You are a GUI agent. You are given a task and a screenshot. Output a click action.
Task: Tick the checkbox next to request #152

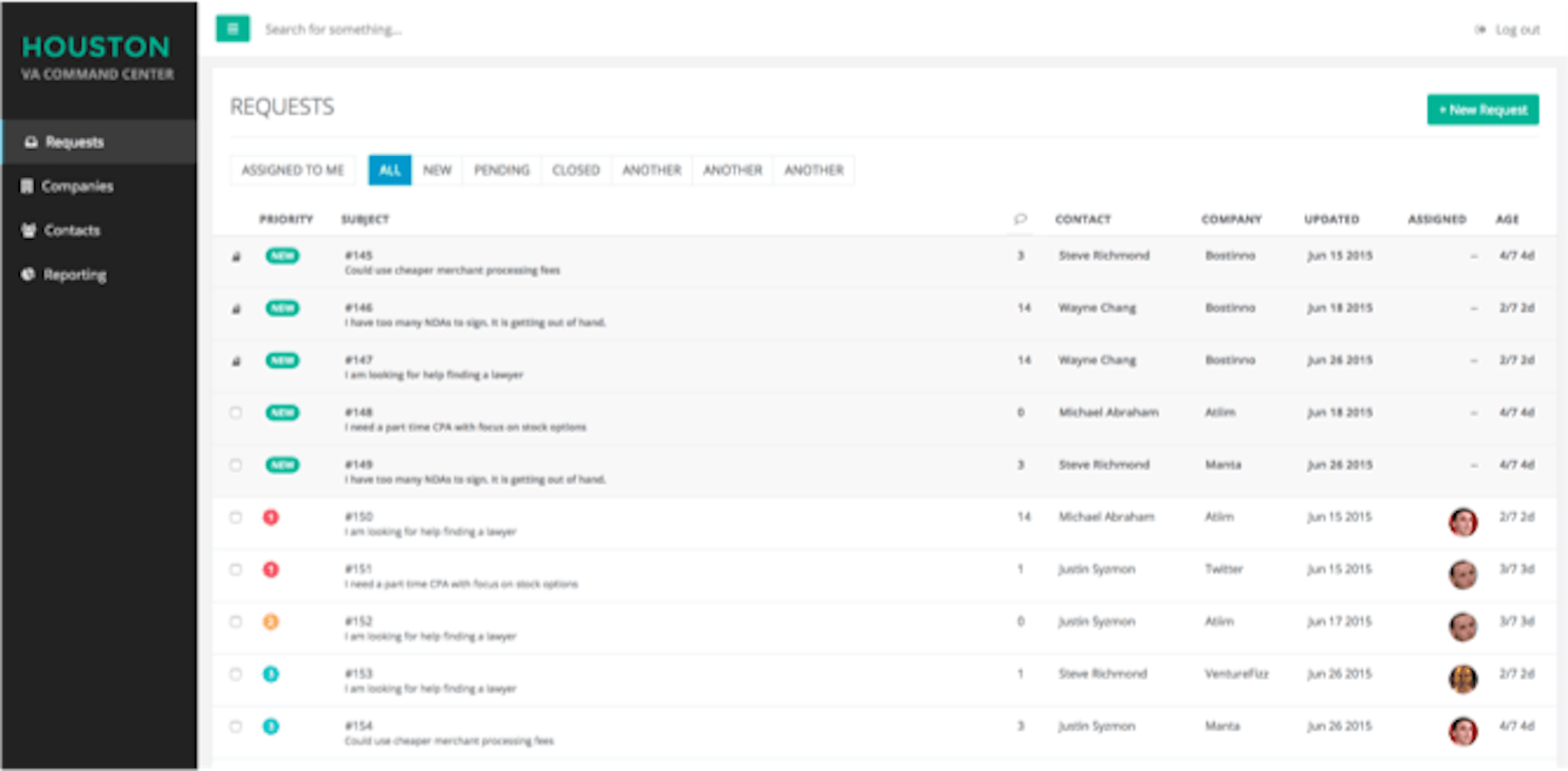point(237,621)
